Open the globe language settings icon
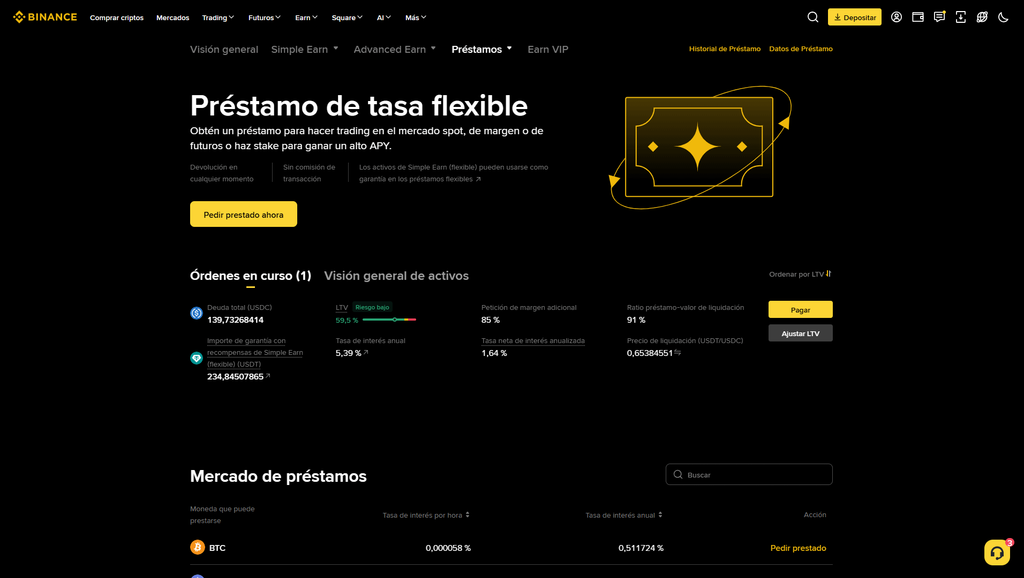Screen dimensions: 1024x578 coord(982,17)
